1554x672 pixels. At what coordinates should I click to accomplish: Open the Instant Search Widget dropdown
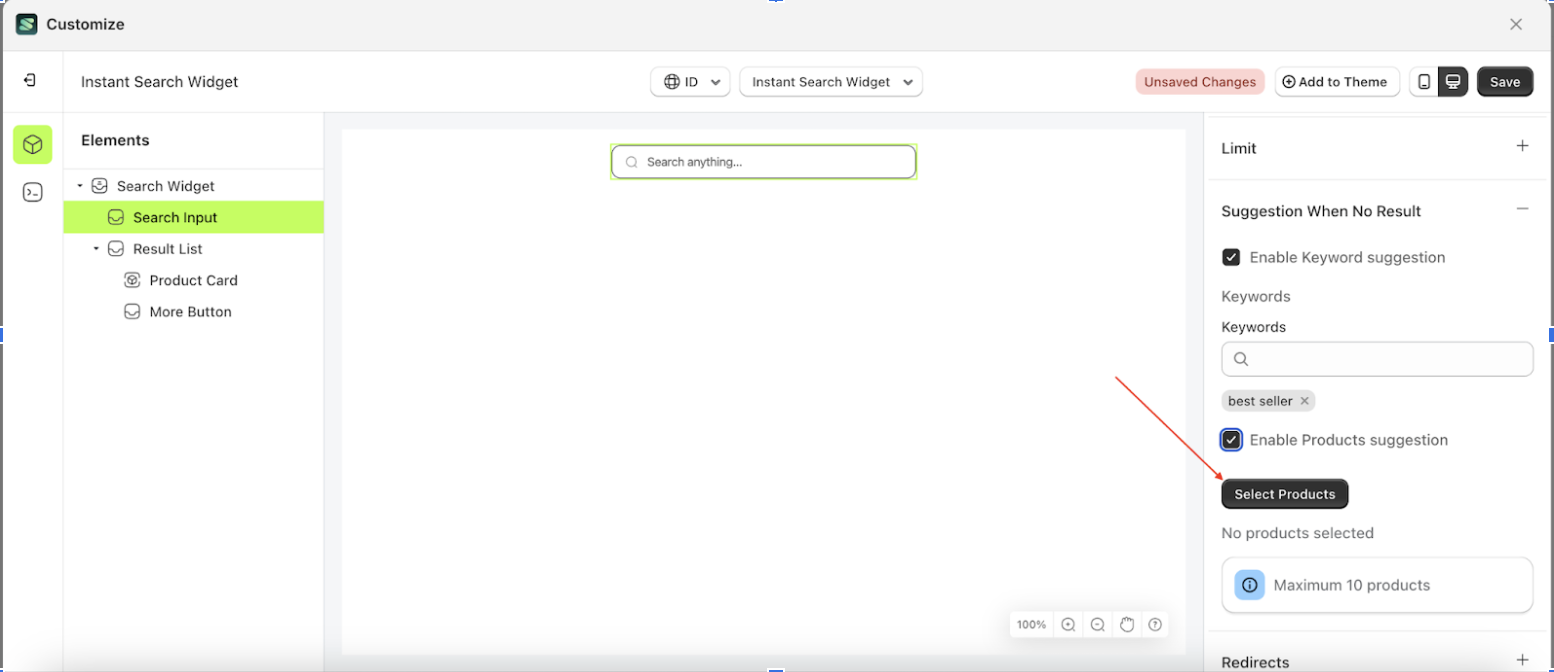pos(831,82)
